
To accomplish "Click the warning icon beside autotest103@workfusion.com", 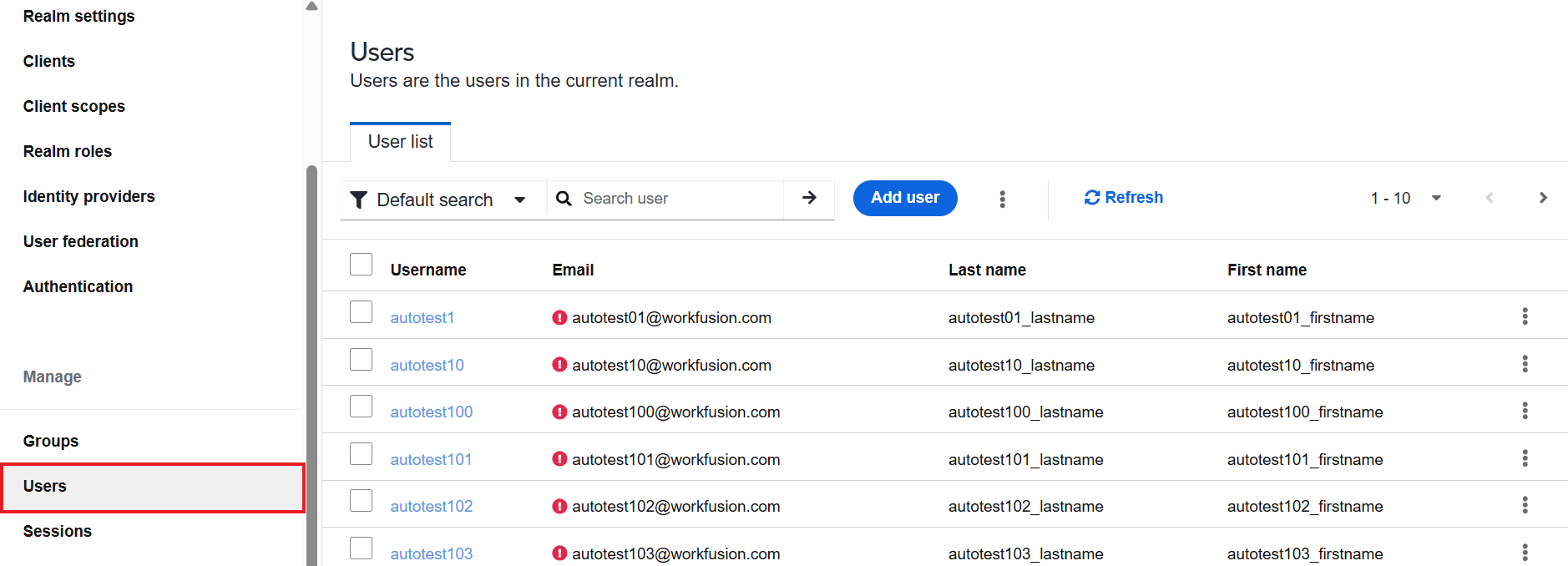I will coord(559,553).
